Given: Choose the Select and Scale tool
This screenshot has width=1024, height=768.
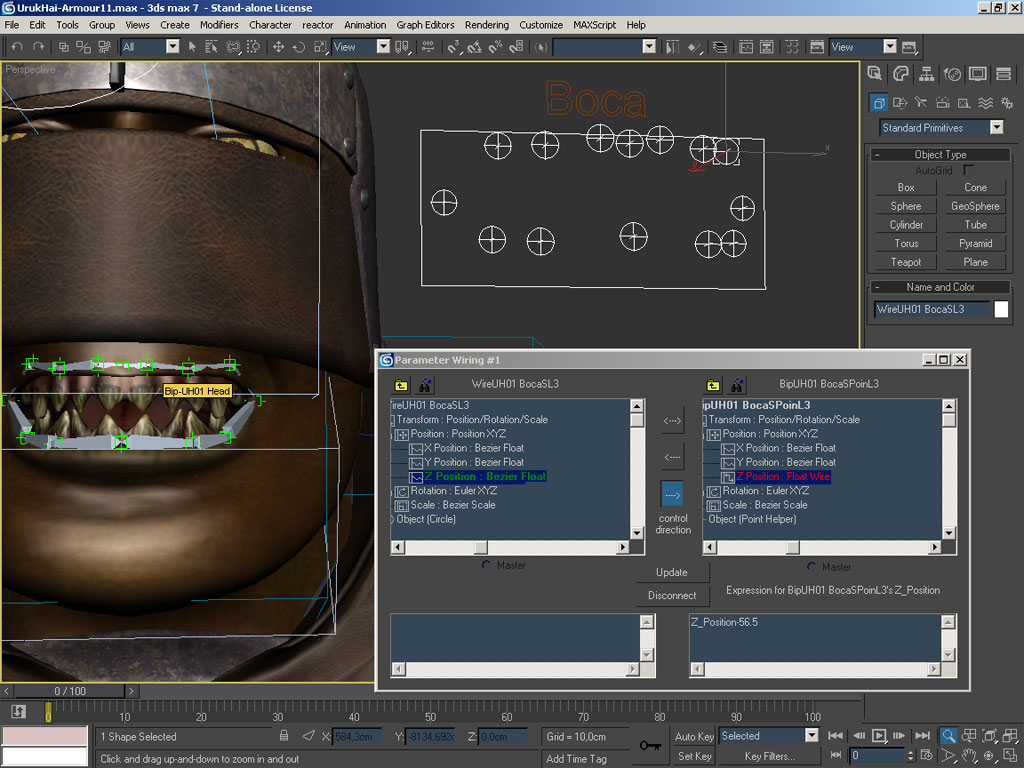Looking at the screenshot, I should click(x=320, y=47).
